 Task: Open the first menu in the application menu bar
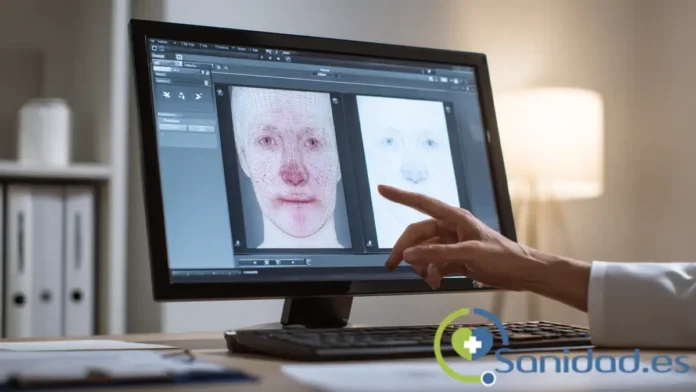(162, 42)
